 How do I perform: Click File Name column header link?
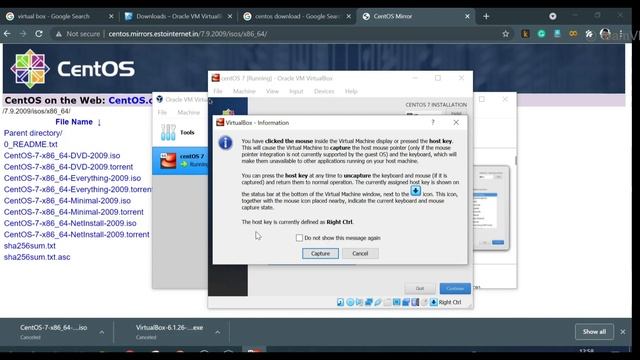coord(74,122)
